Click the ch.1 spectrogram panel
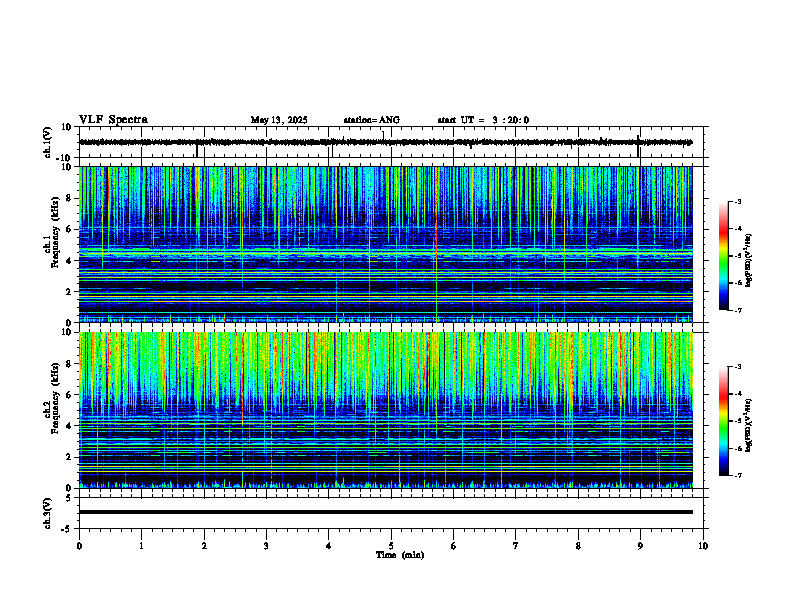This screenshot has width=792, height=612. (386, 244)
